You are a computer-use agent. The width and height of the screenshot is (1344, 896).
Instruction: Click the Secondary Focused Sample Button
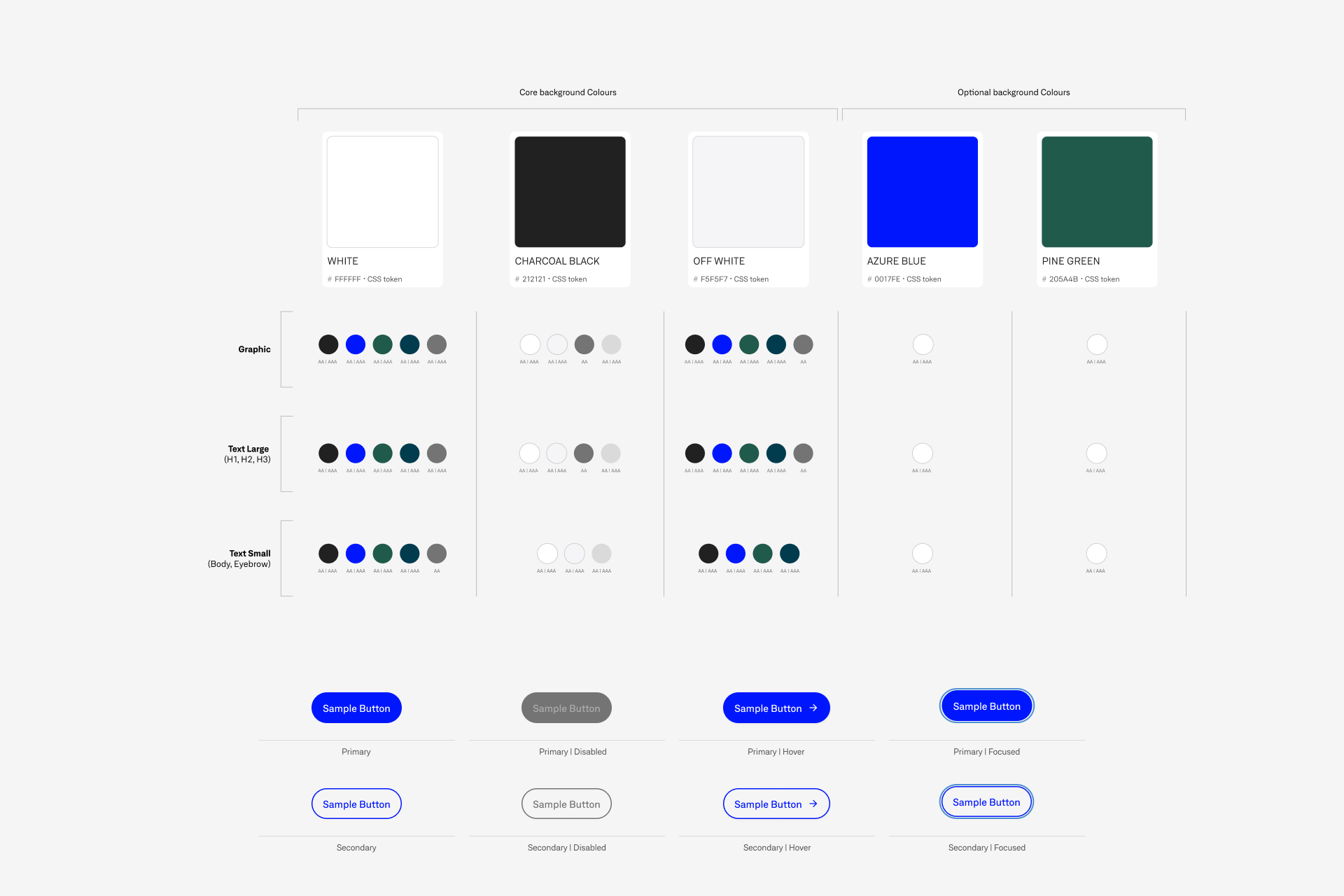click(x=986, y=801)
